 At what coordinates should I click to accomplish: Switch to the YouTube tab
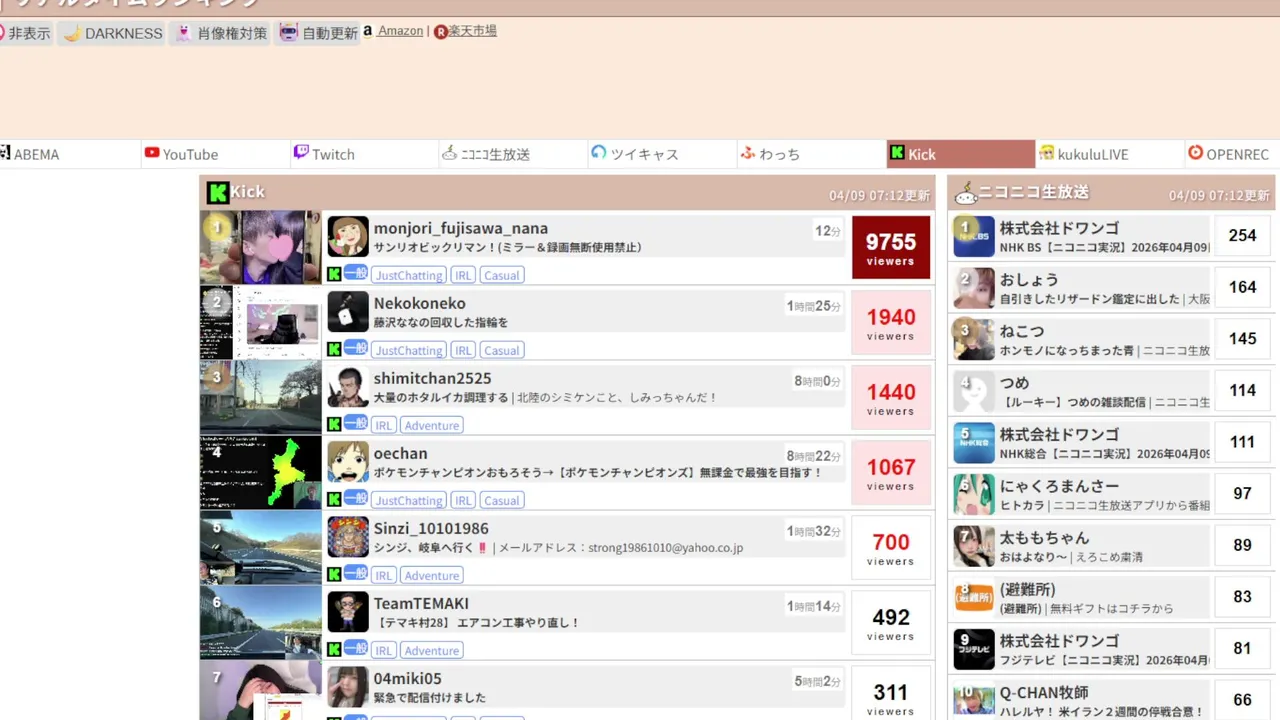click(x=215, y=154)
